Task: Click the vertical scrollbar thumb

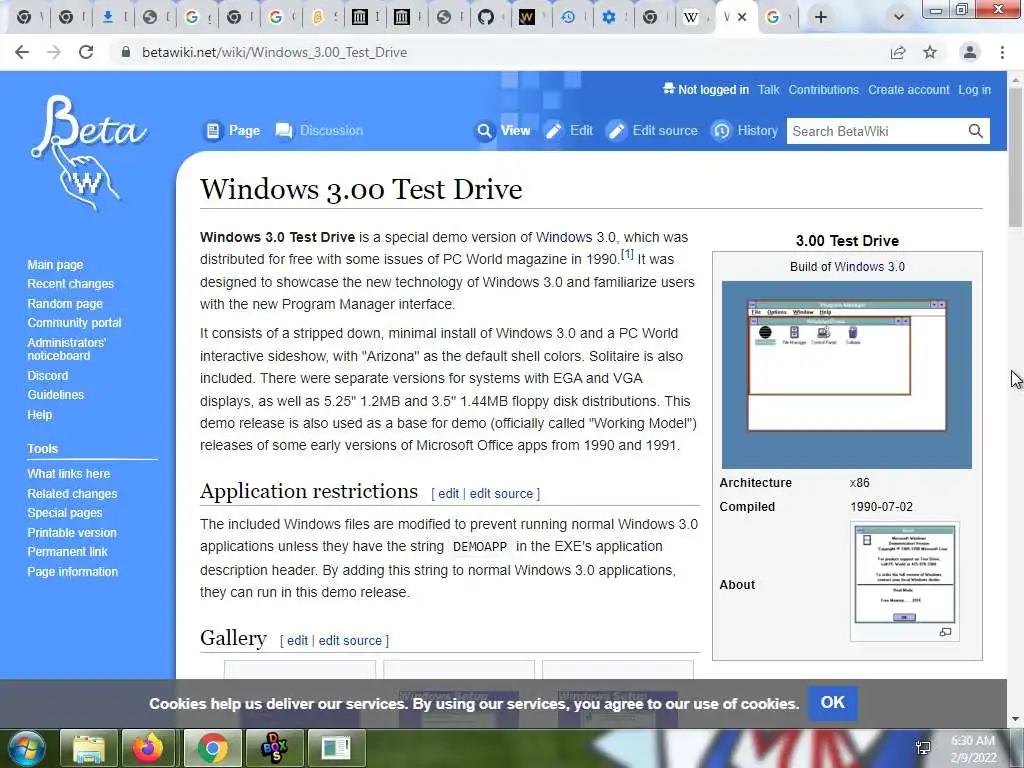Action: [1016, 157]
